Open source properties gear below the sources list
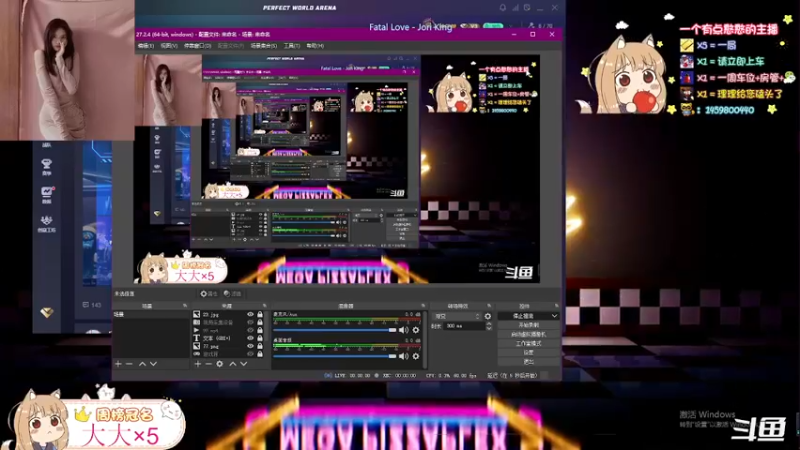The height and width of the screenshot is (450, 800). 219,364
